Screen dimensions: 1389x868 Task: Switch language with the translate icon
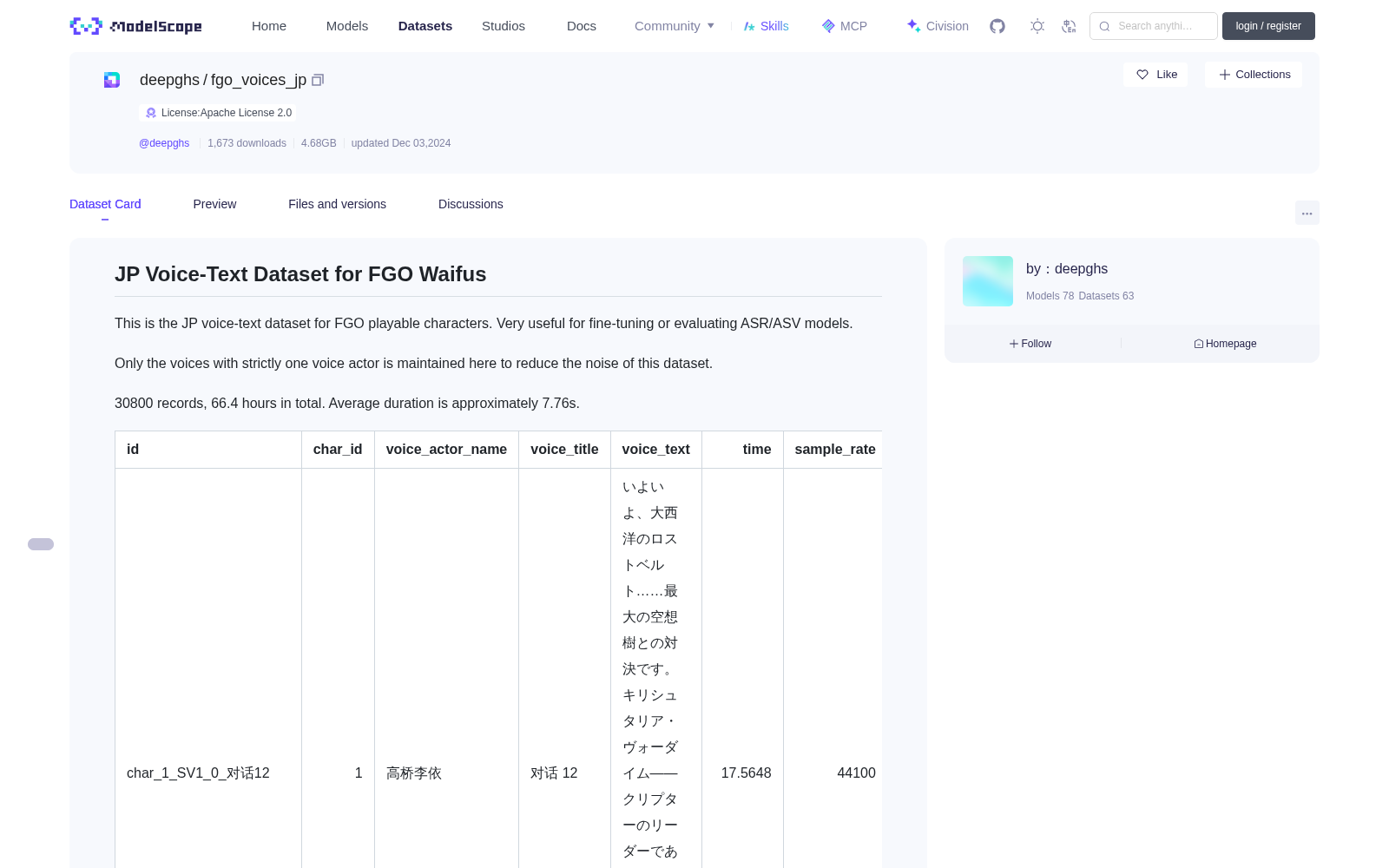pyautogui.click(x=1069, y=26)
